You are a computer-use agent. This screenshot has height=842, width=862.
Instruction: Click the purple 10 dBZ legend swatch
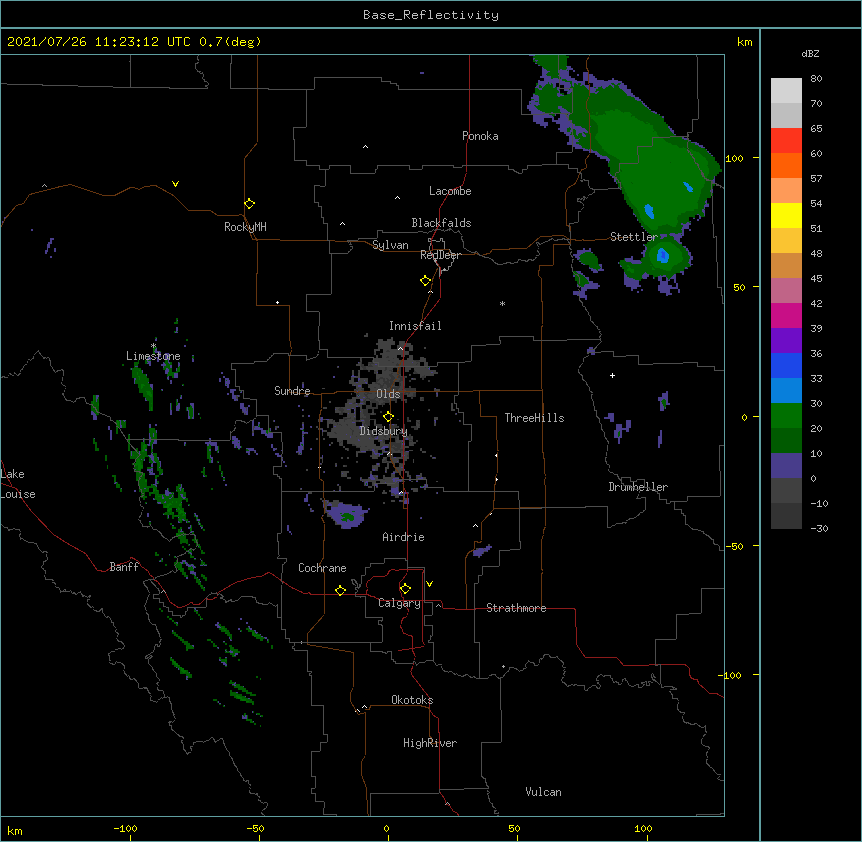[786, 466]
